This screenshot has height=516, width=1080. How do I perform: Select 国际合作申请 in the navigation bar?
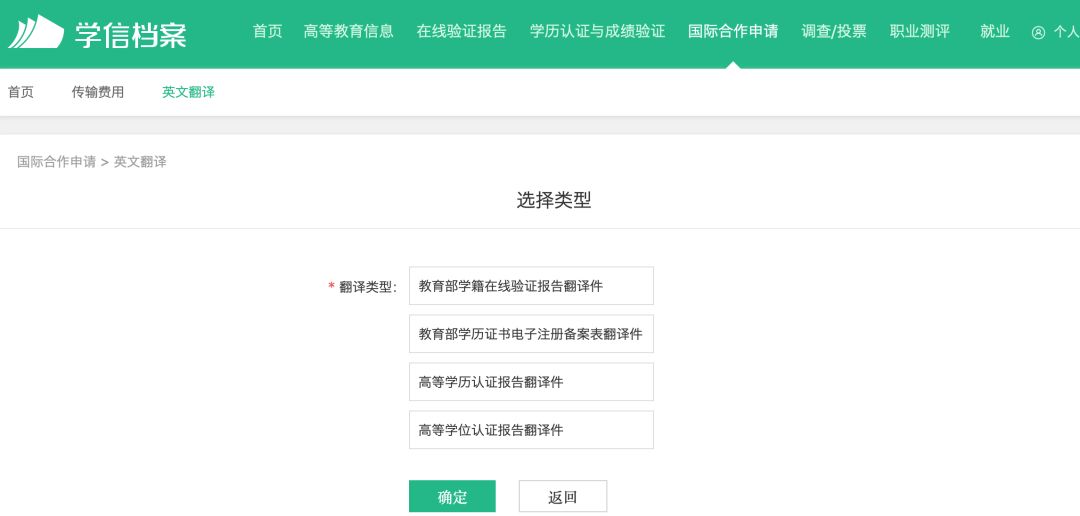733,31
